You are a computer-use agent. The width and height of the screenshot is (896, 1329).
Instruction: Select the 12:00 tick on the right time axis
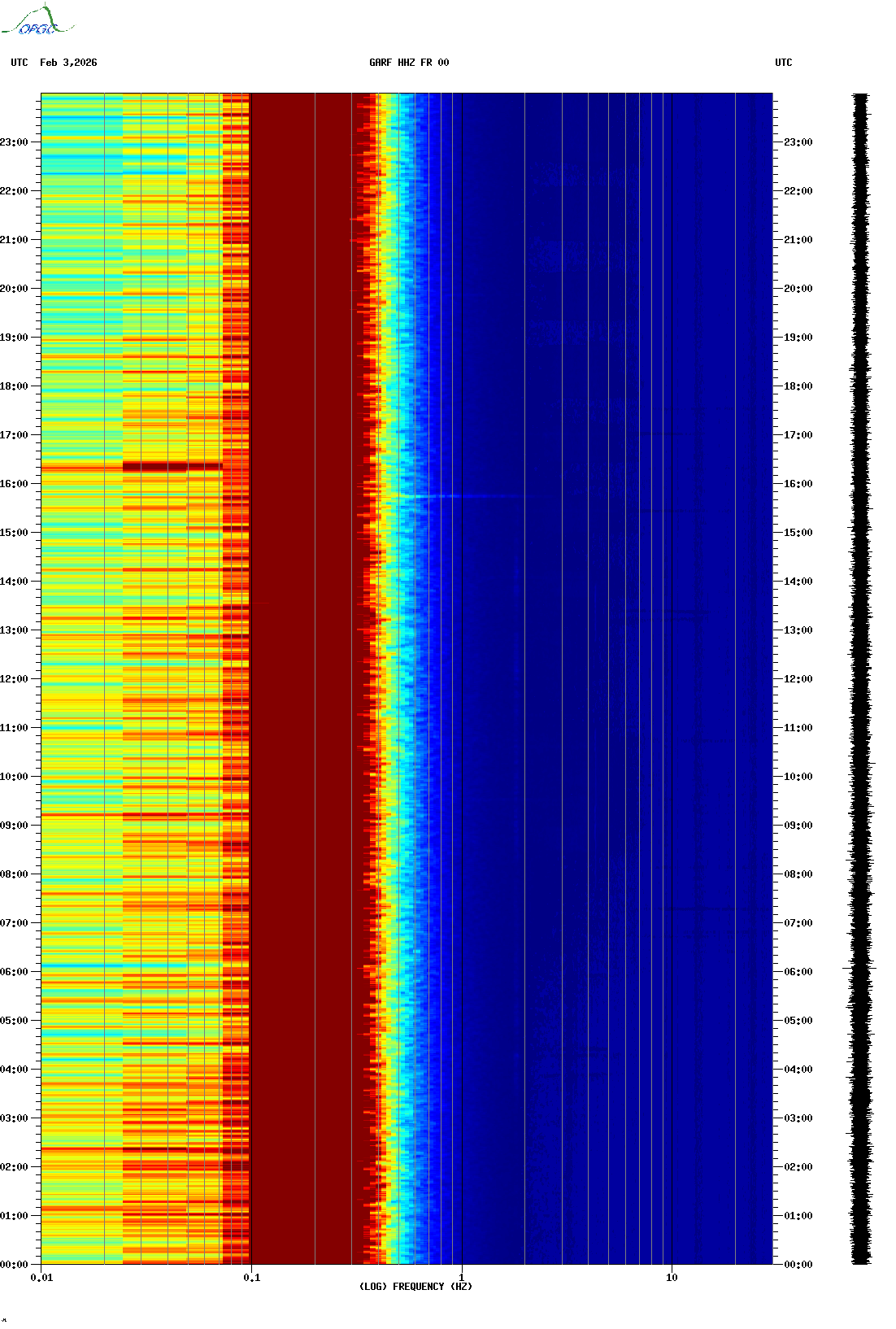tap(798, 679)
